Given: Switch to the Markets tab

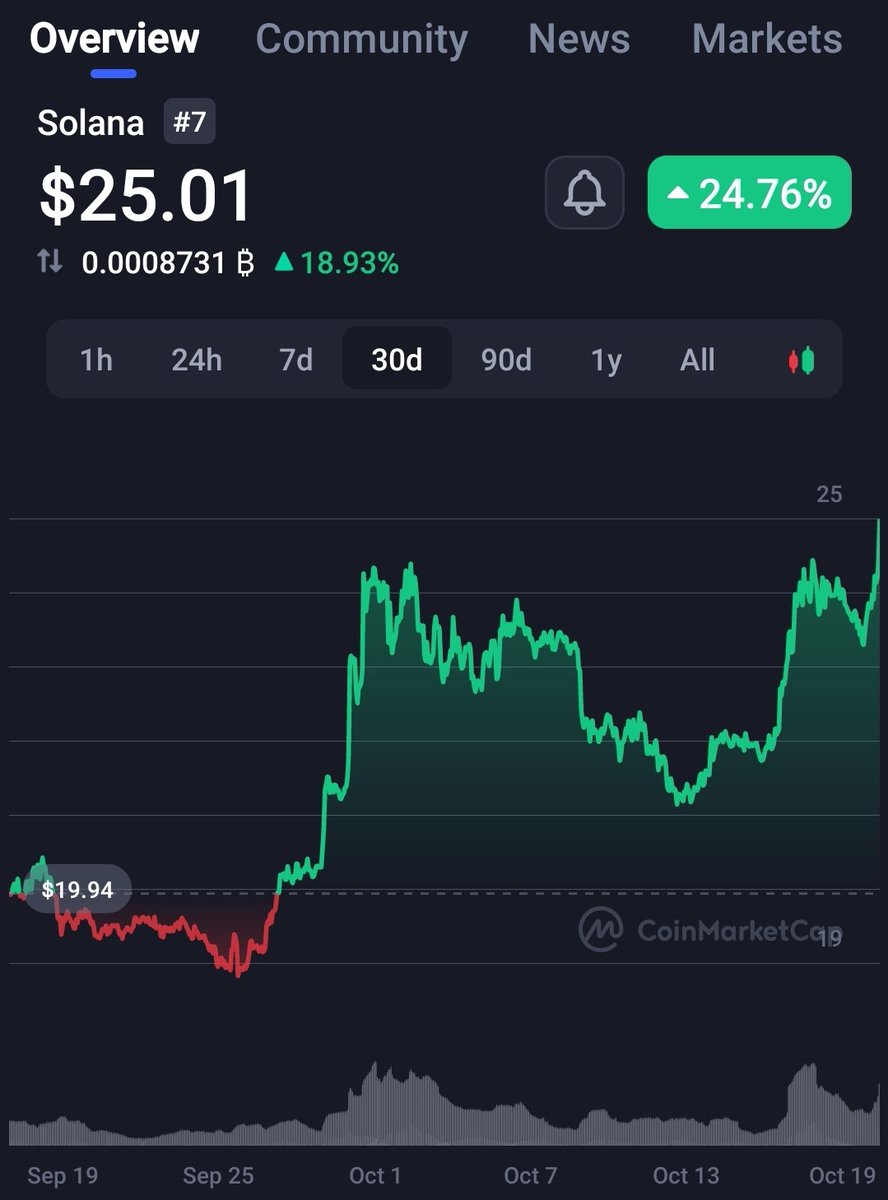Looking at the screenshot, I should pyautogui.click(x=766, y=40).
